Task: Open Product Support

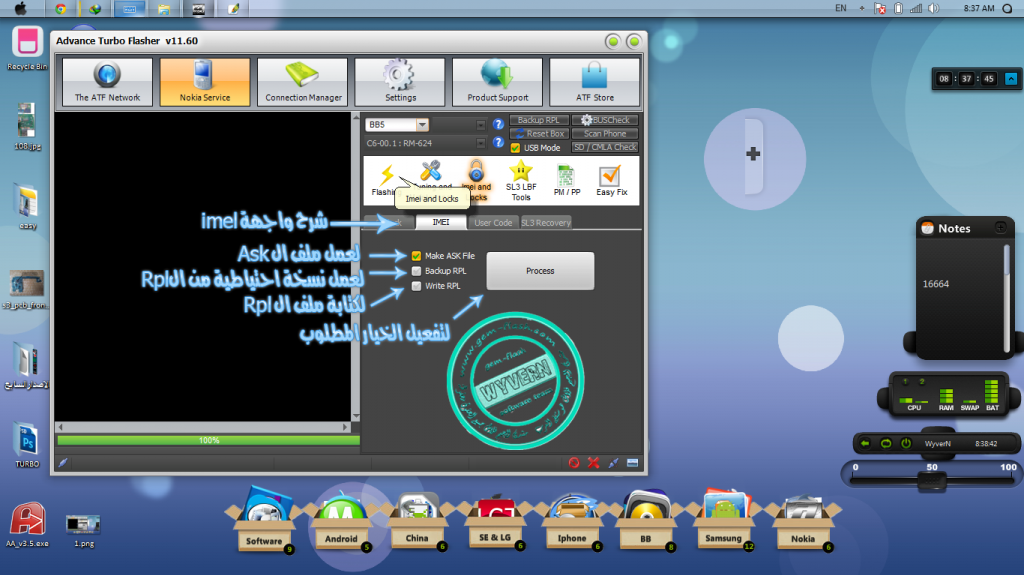Action: (497, 82)
